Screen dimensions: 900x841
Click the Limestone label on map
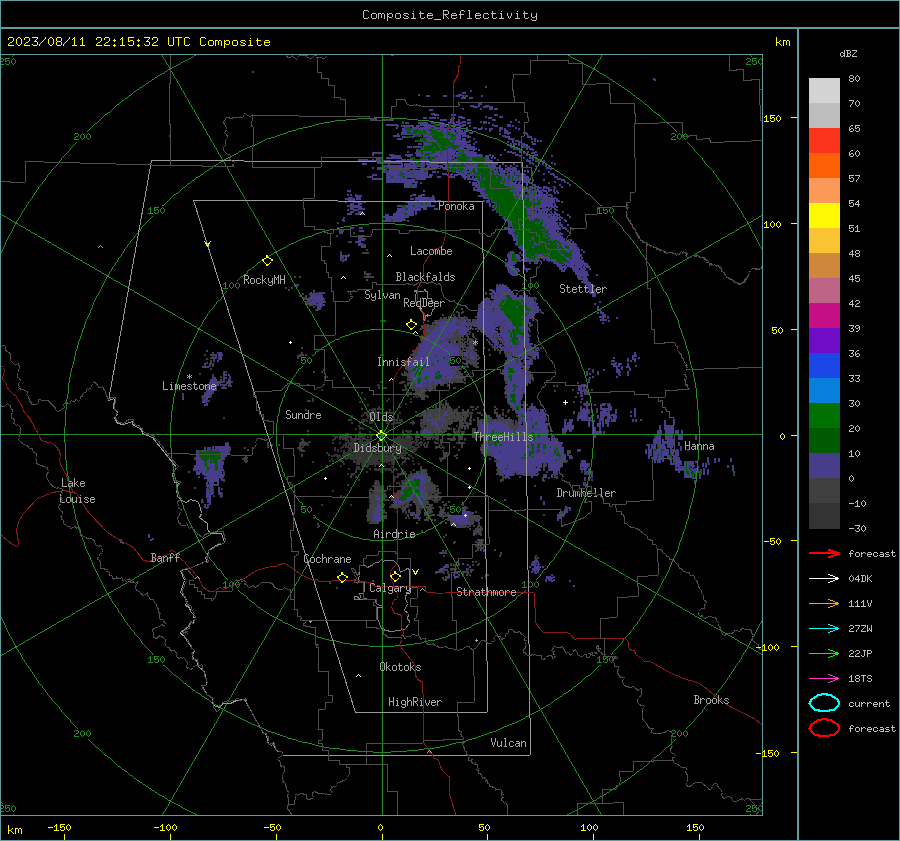point(189,386)
